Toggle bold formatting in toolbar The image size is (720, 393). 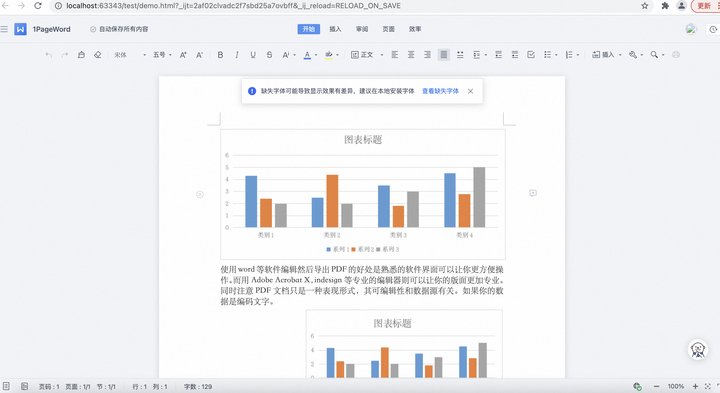(220, 55)
